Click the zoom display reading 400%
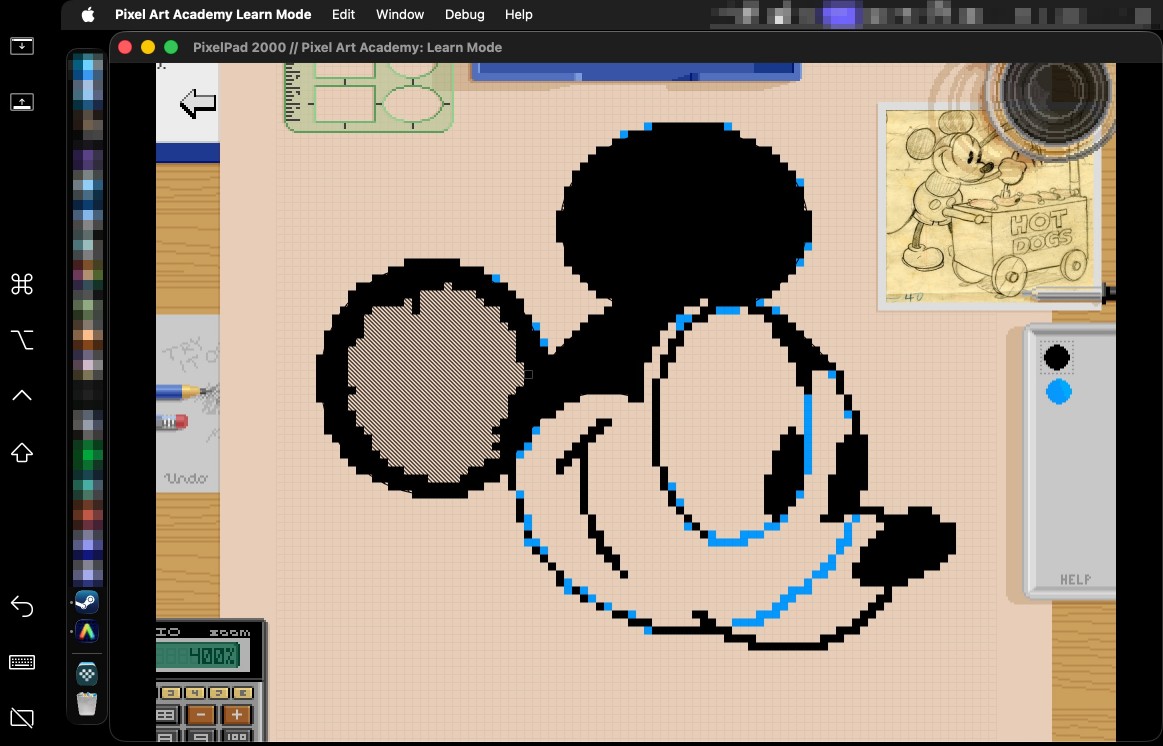The width and height of the screenshot is (1163, 746). (x=199, y=656)
